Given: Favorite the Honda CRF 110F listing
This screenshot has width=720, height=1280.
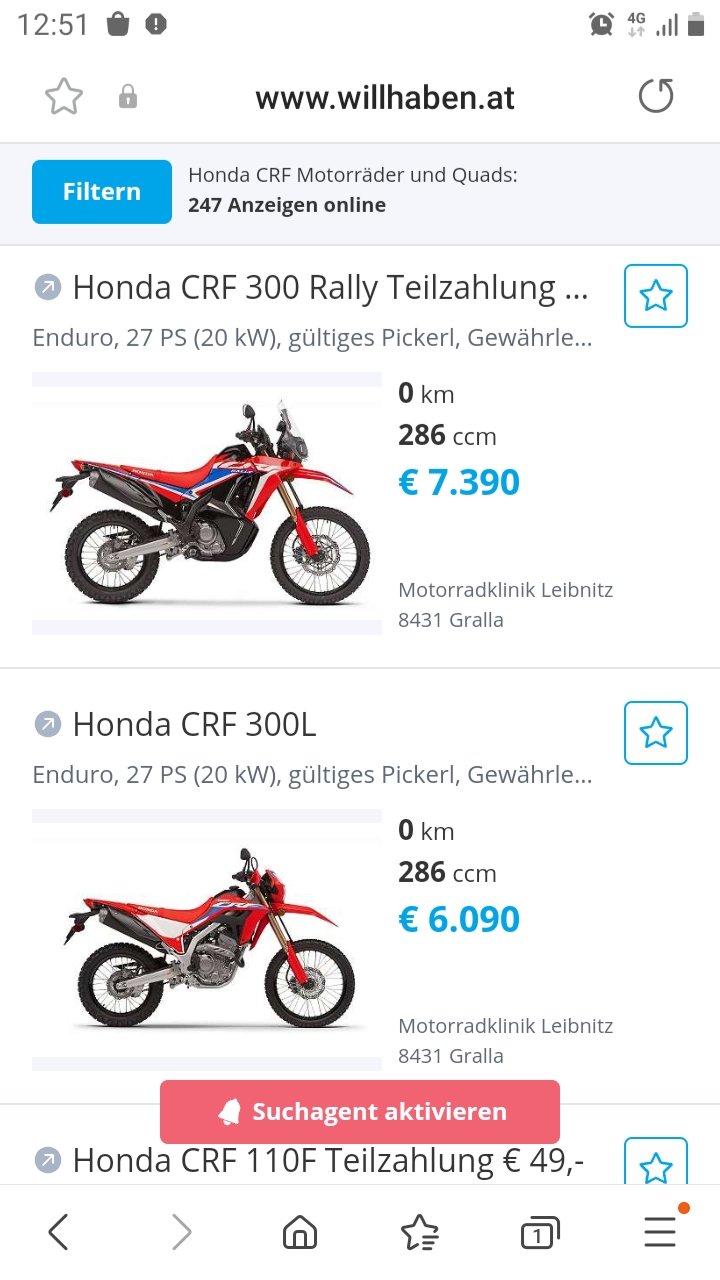Looking at the screenshot, I should [656, 1164].
